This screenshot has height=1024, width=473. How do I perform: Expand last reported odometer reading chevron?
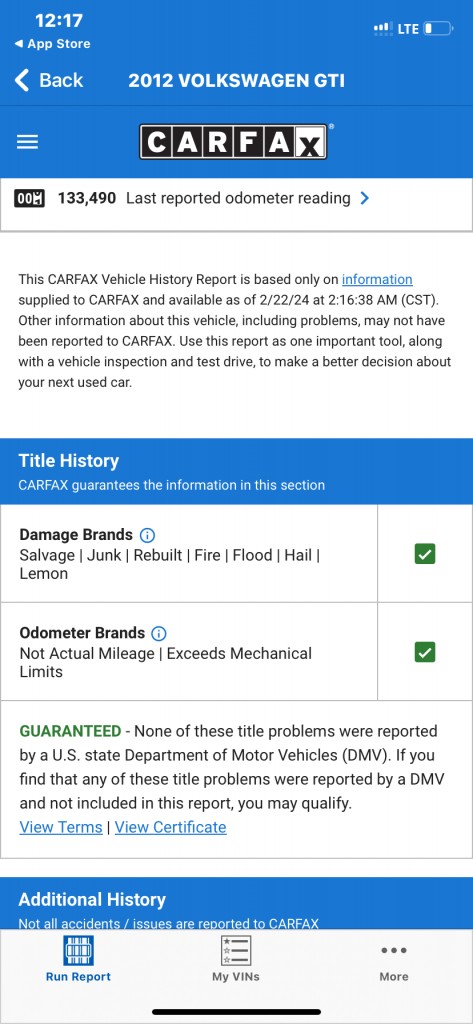(365, 199)
